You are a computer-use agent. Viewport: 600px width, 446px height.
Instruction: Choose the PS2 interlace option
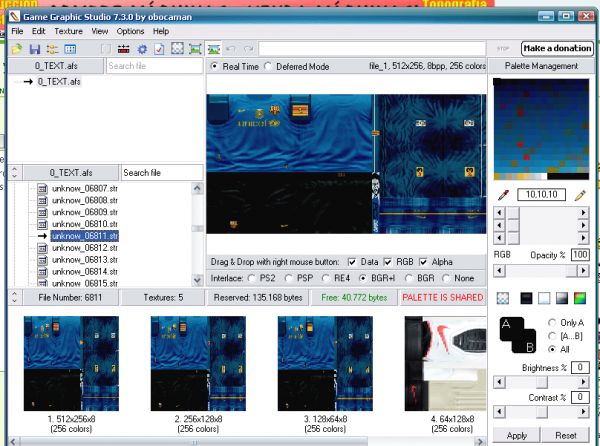tap(251, 278)
